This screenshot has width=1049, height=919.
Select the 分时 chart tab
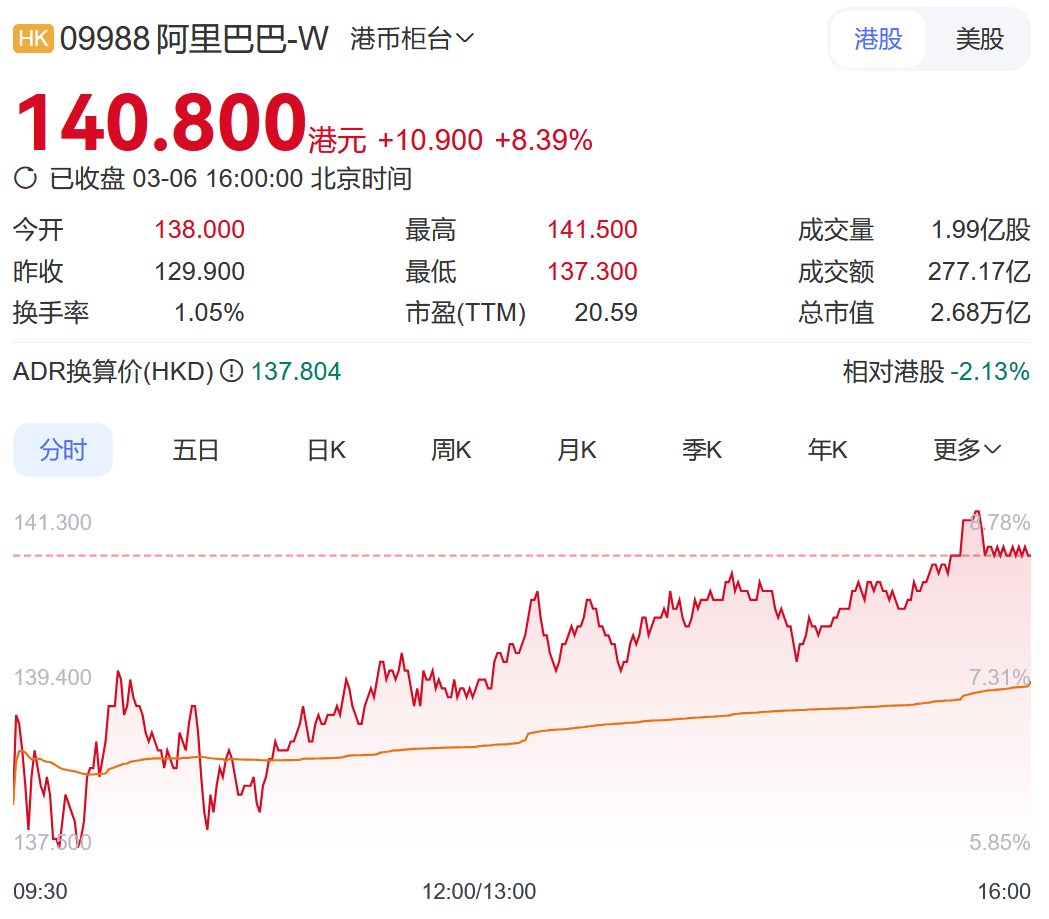pos(63,450)
